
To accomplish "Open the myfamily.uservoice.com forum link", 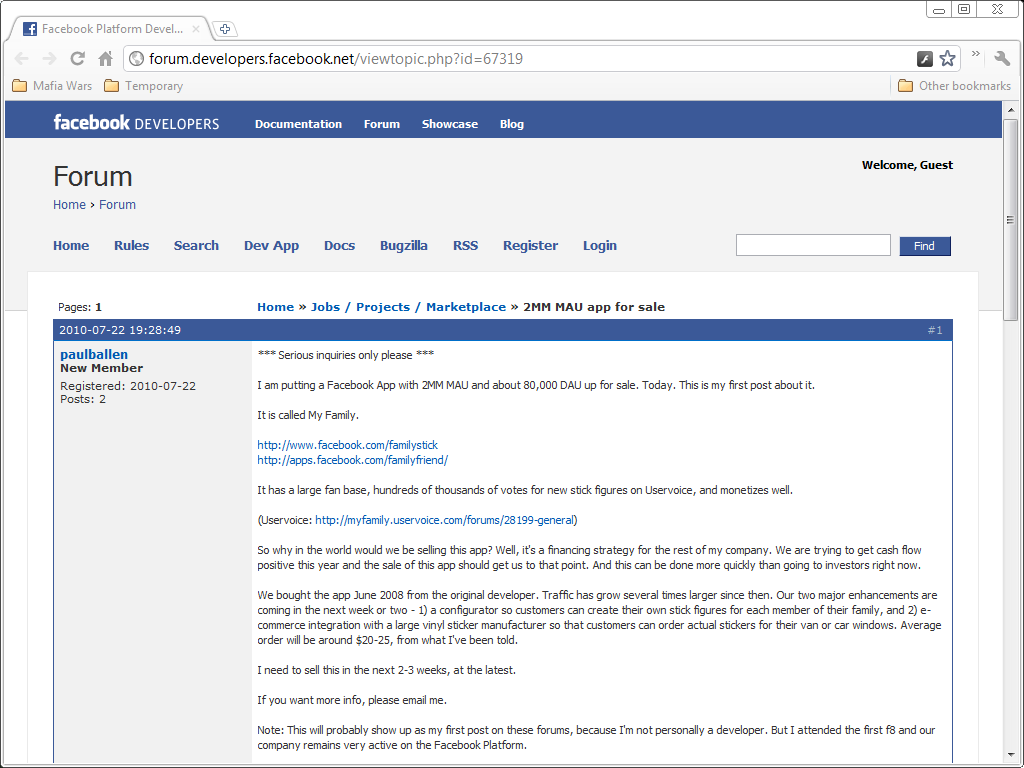I will tap(444, 520).
